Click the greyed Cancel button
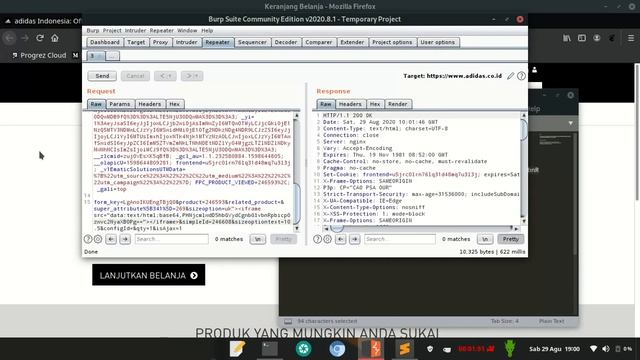Screen dimensions: 640x360 click(x=135, y=76)
